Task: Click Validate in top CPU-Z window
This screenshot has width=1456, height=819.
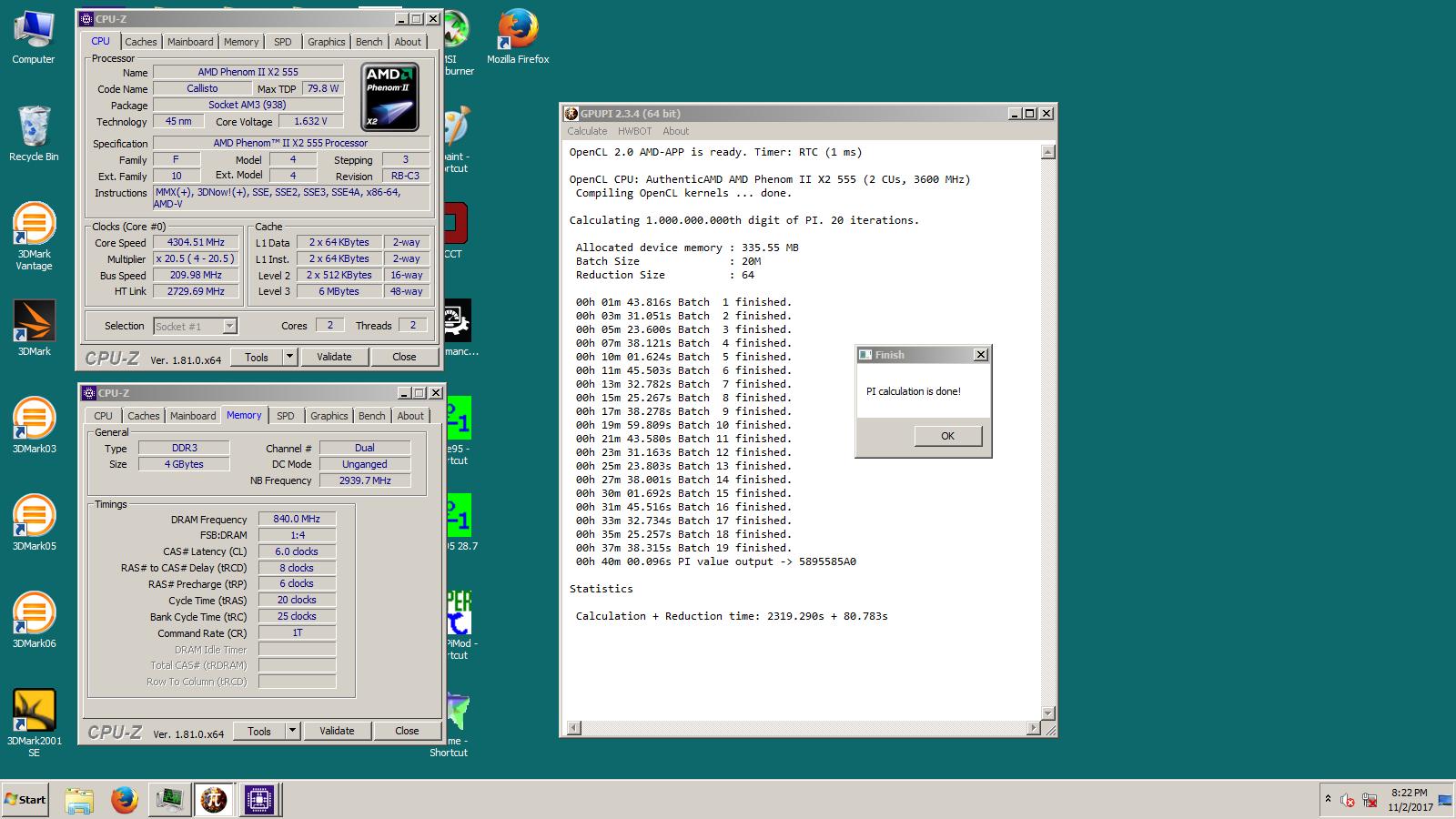Action: point(334,357)
